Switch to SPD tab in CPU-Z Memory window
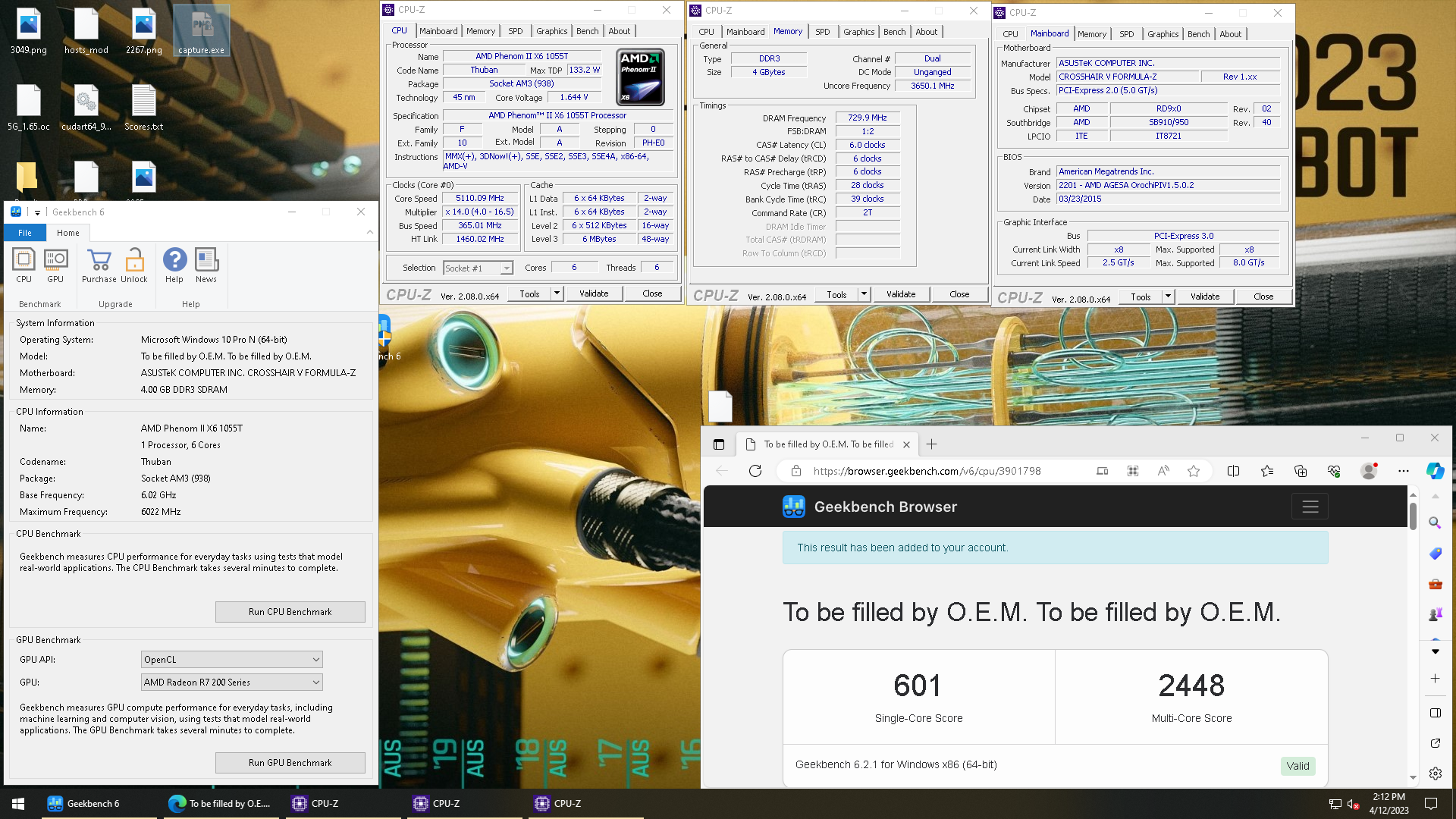 822,32
